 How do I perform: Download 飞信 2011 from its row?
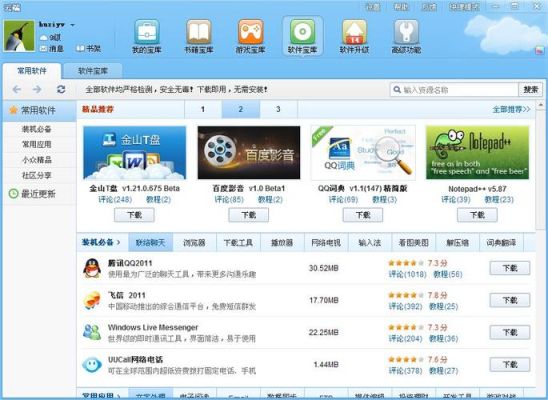coord(510,300)
